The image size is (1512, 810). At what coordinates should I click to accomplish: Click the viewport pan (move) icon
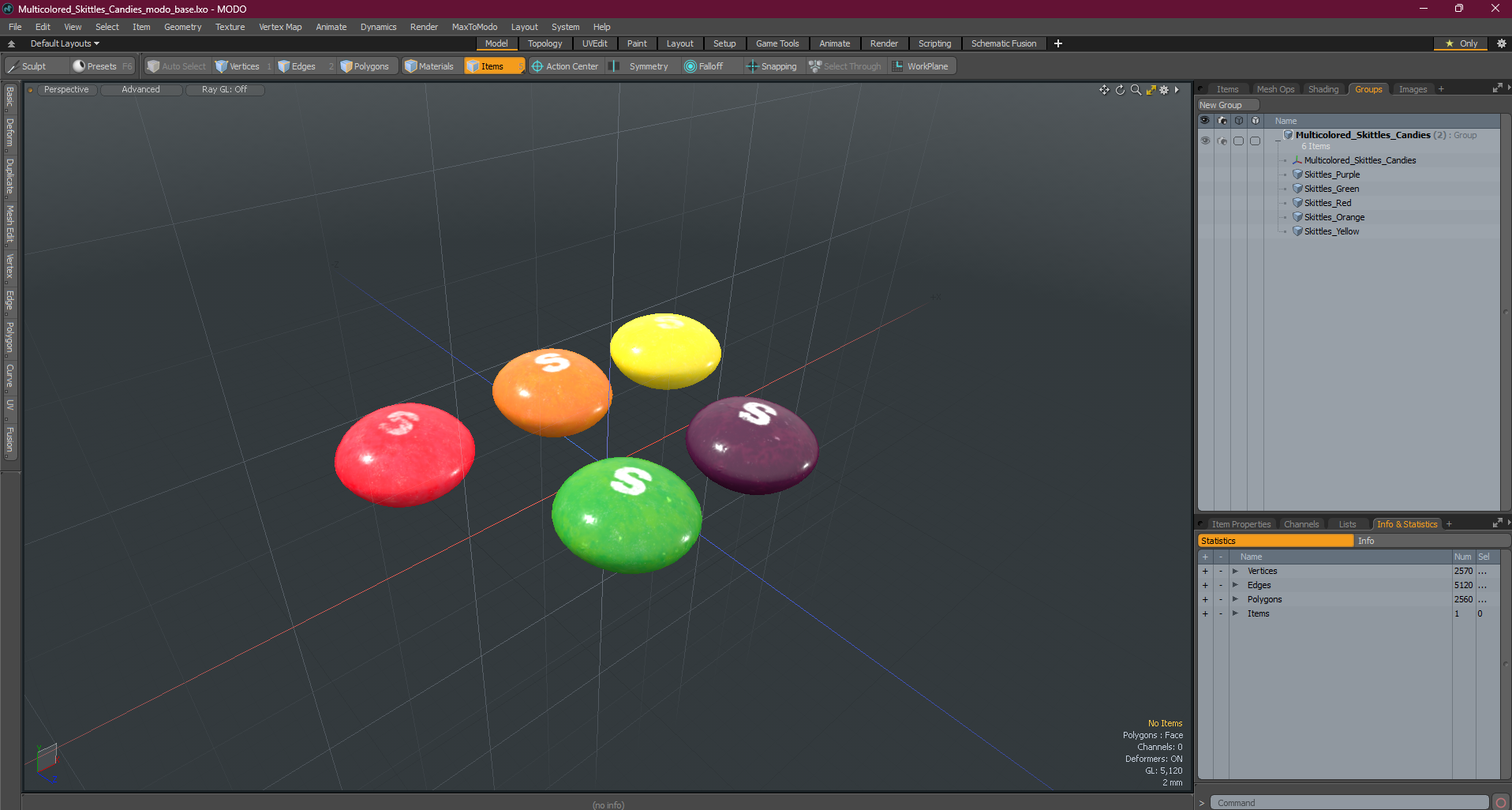(1104, 90)
